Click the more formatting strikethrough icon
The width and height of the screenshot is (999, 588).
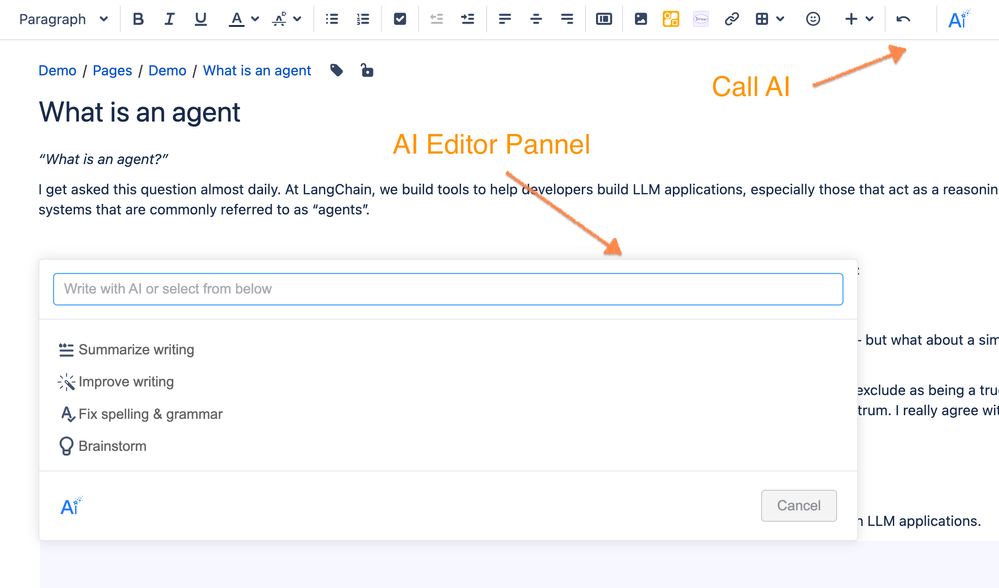coord(279,19)
